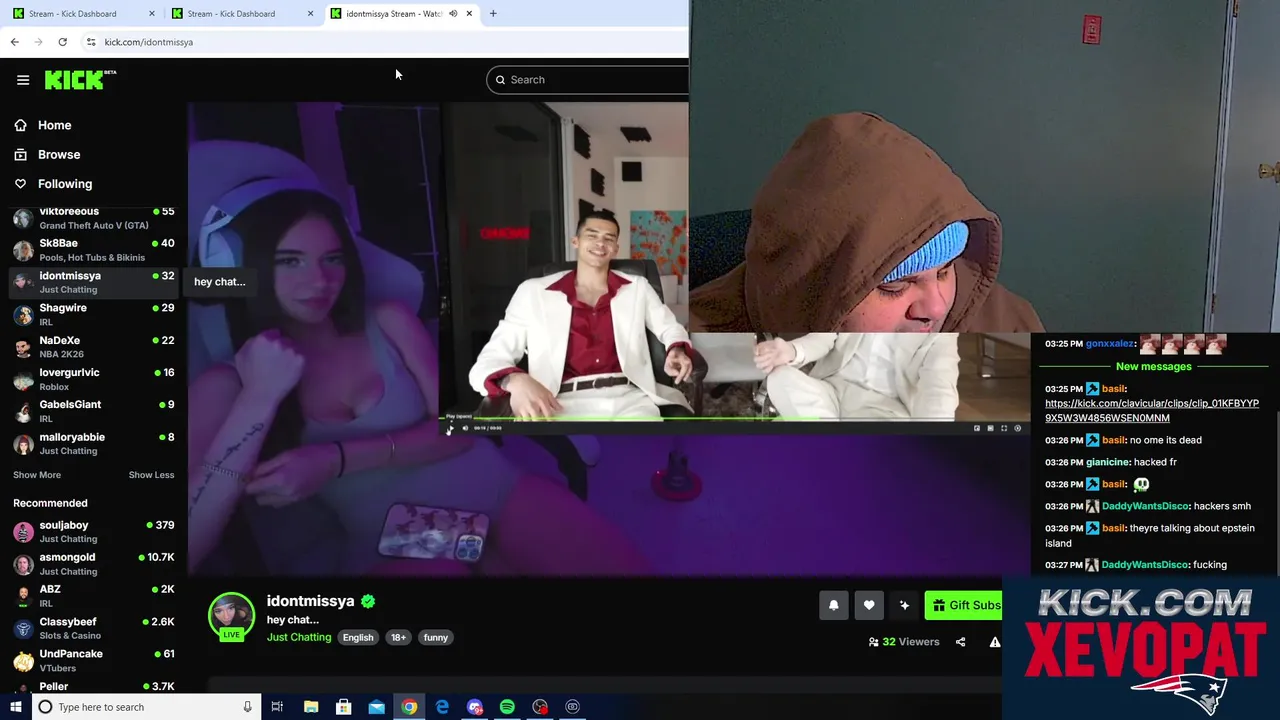Click the Gift Subs button
Screen dimensions: 1280x720
click(x=964, y=605)
